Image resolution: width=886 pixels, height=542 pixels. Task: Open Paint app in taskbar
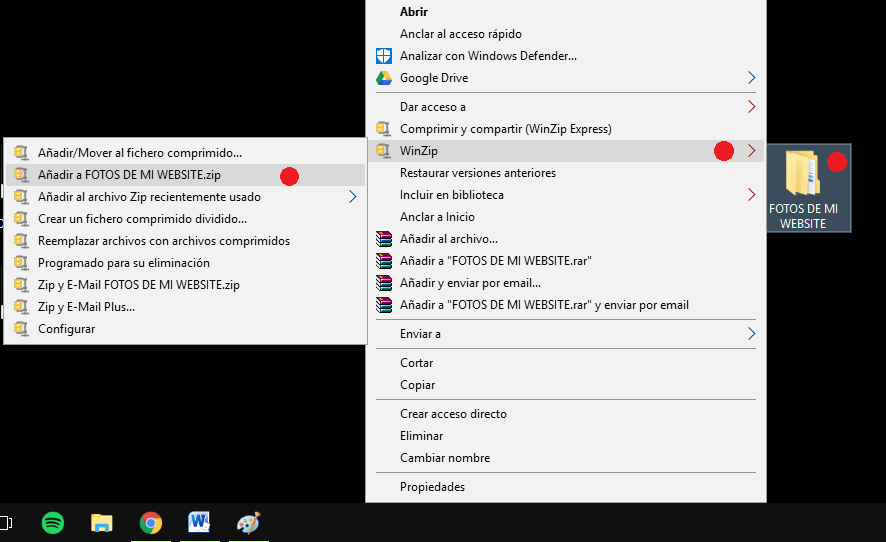pos(247,522)
